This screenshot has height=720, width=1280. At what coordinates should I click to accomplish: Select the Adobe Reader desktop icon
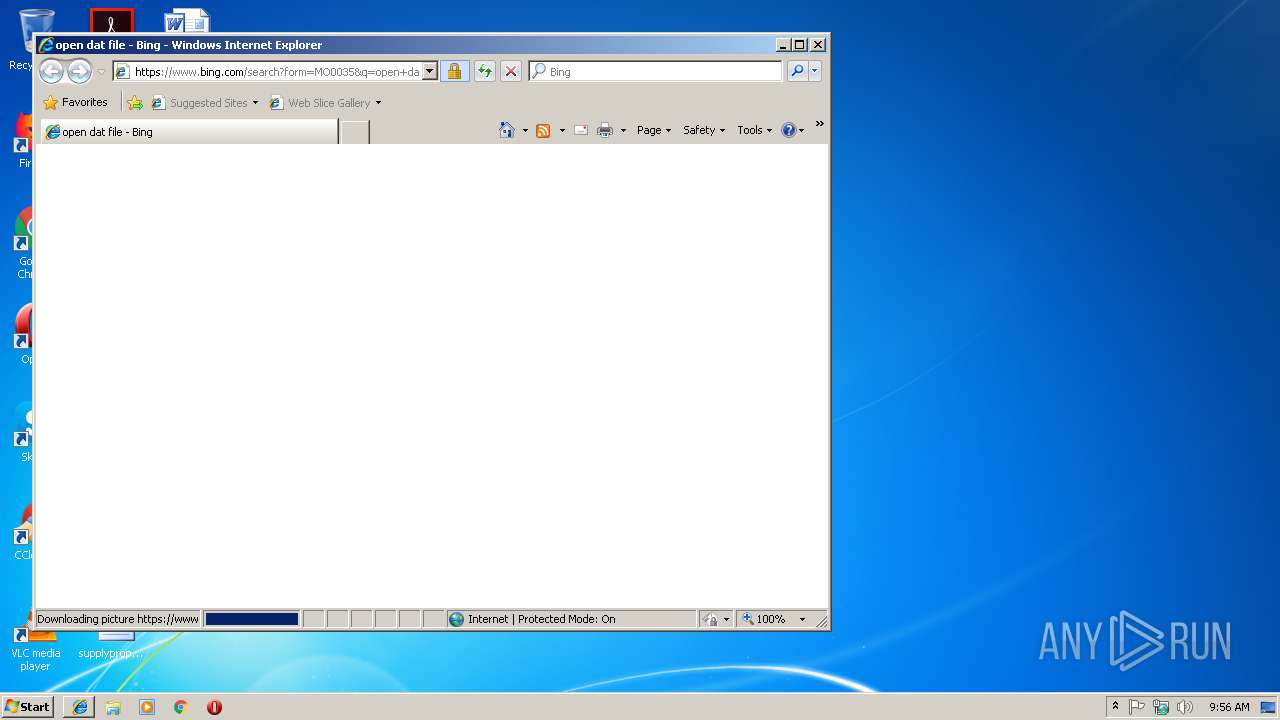pyautogui.click(x=112, y=20)
